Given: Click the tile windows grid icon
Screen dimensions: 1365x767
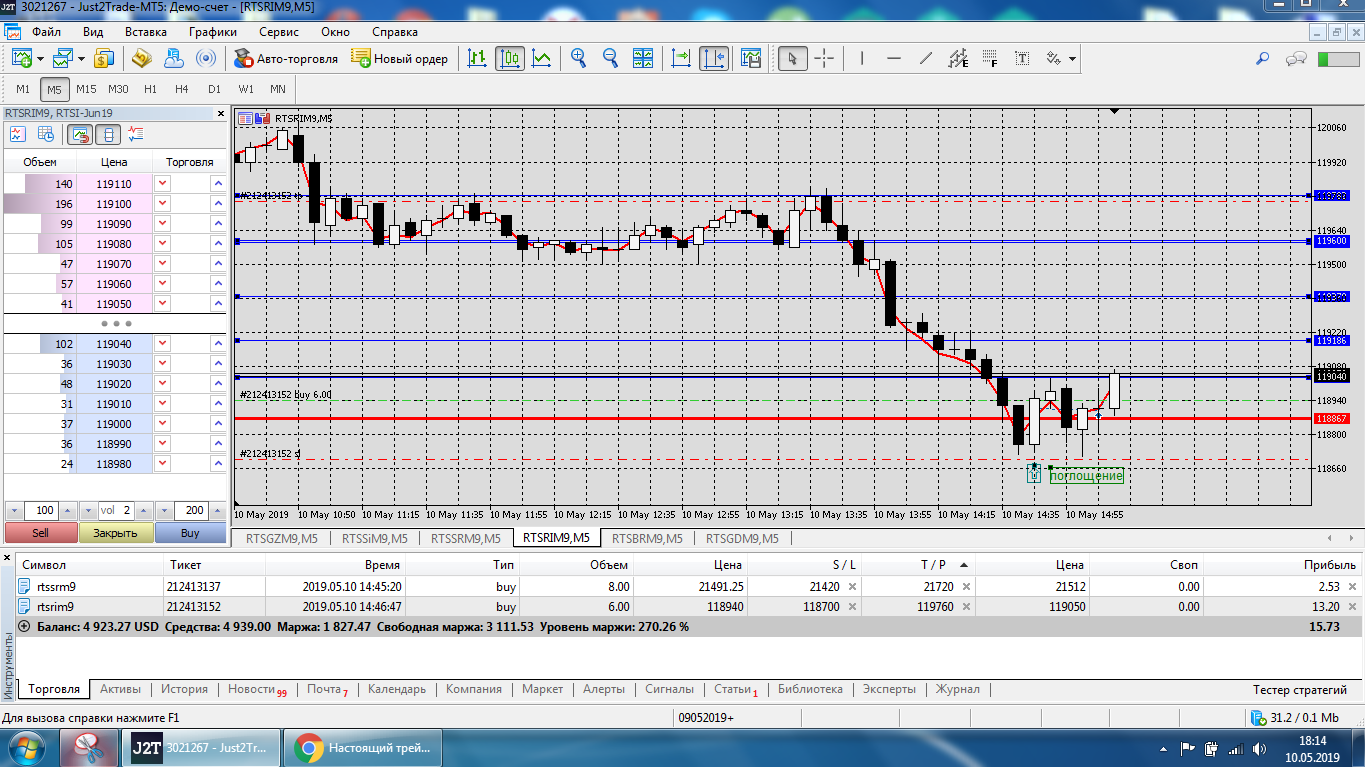Looking at the screenshot, I should pos(642,58).
